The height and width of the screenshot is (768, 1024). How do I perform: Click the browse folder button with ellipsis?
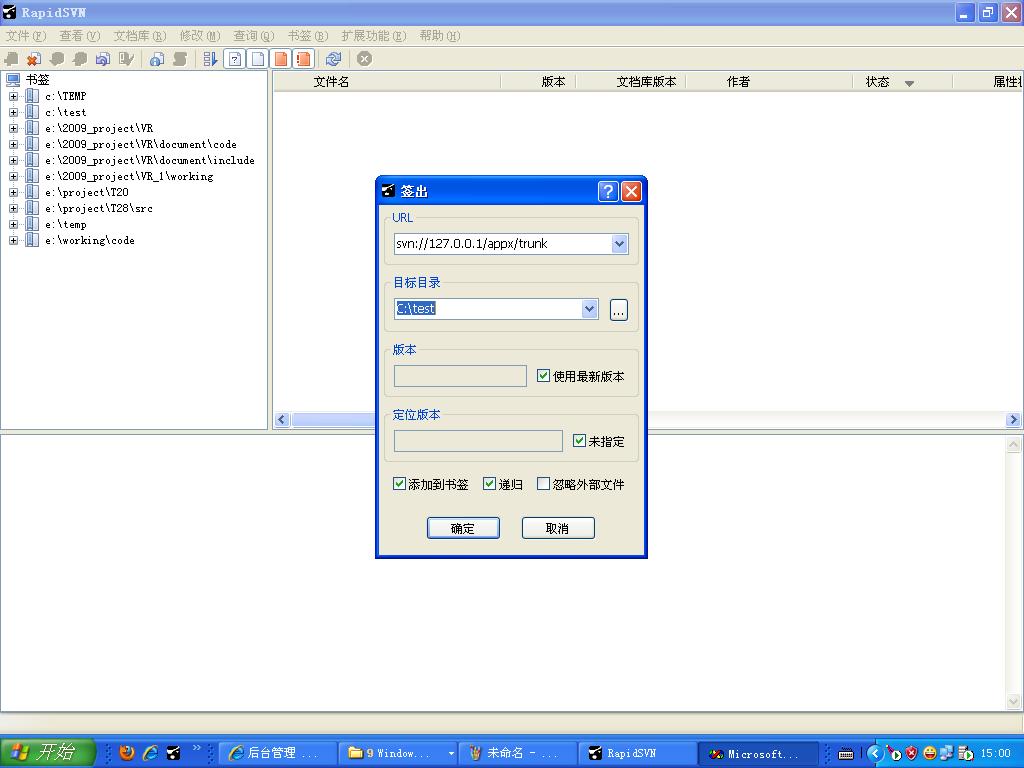(x=619, y=310)
